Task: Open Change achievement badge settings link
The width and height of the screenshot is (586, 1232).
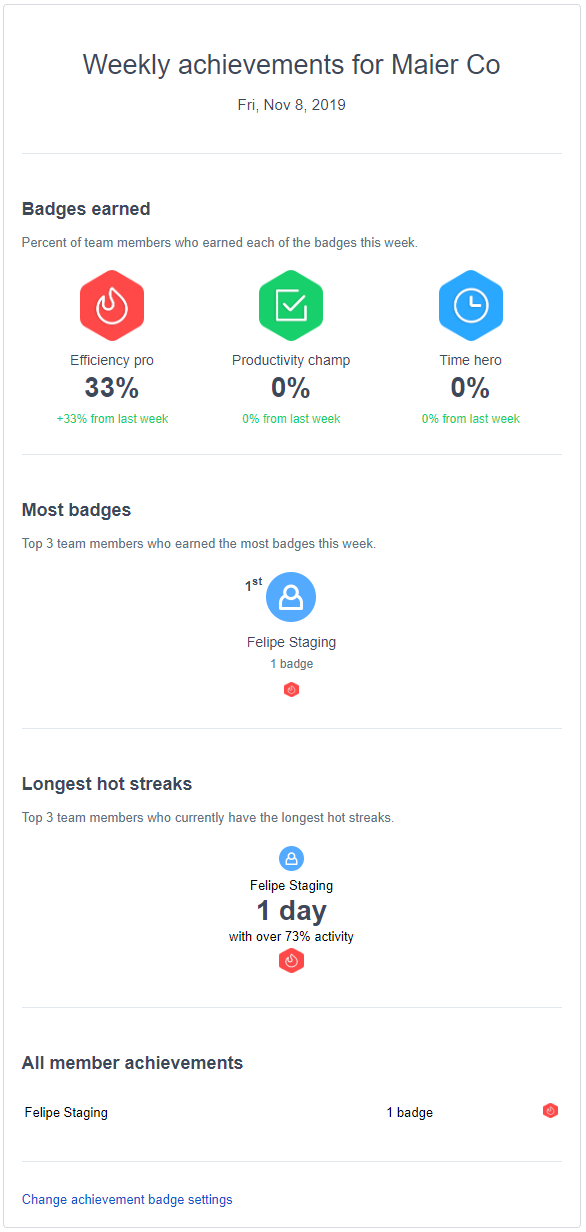Action: [x=127, y=1199]
